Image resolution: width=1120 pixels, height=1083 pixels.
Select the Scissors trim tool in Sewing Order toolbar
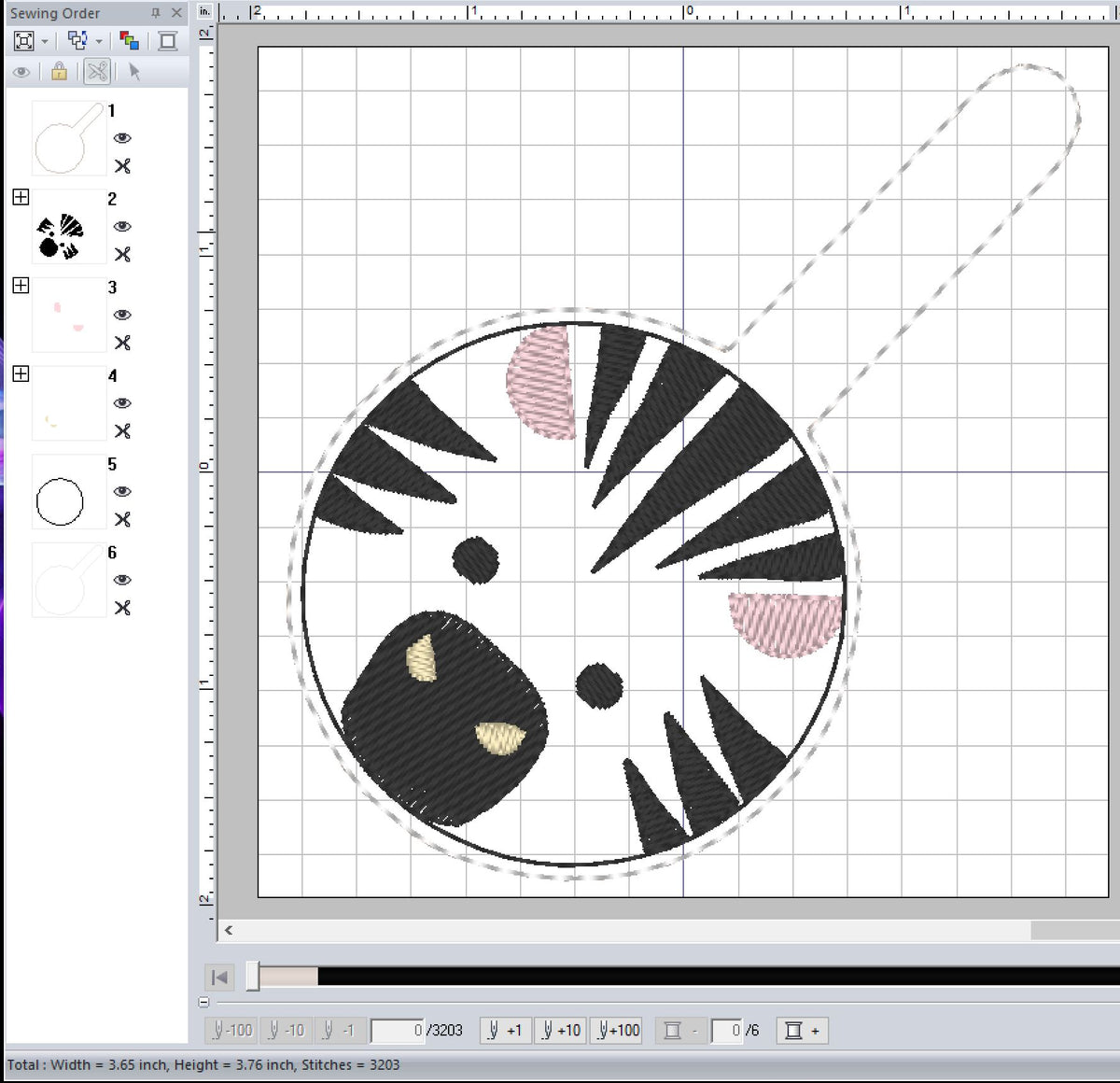[x=96, y=72]
